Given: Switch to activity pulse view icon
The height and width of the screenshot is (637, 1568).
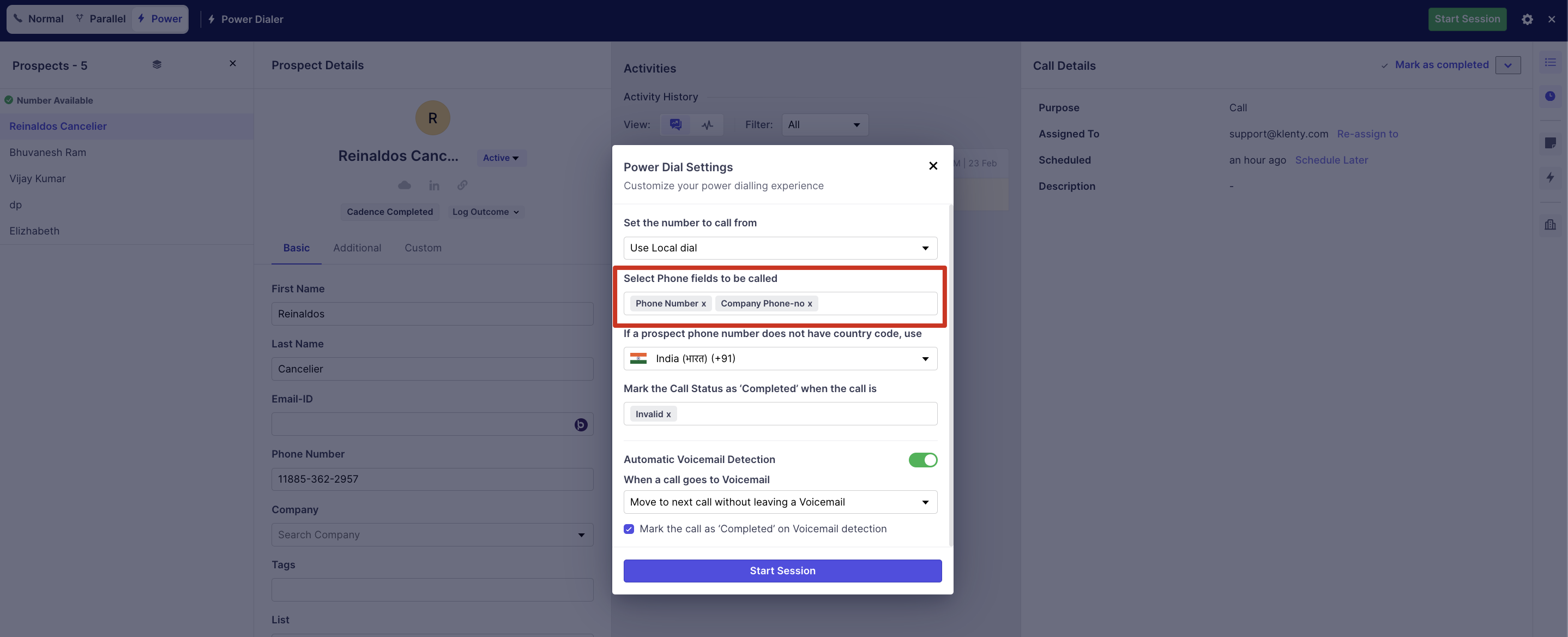Looking at the screenshot, I should 707,125.
